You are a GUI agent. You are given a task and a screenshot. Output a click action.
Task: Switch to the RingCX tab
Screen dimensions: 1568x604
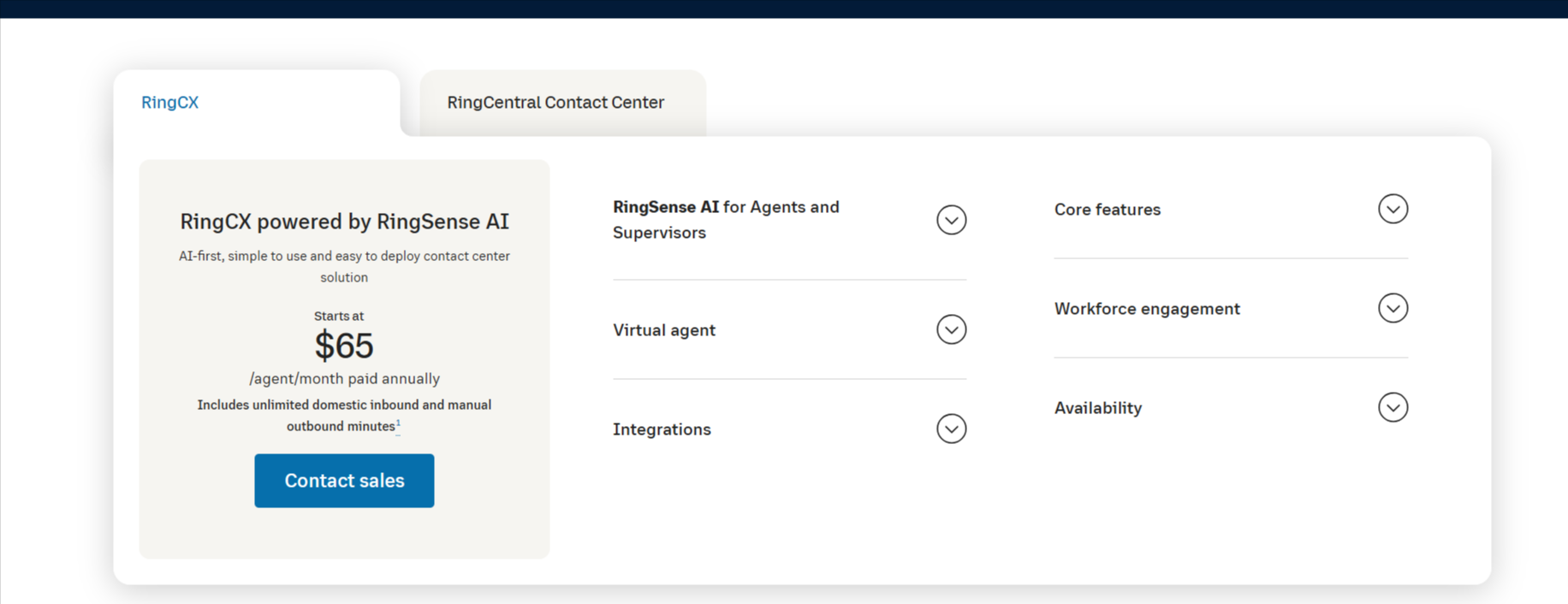point(169,103)
